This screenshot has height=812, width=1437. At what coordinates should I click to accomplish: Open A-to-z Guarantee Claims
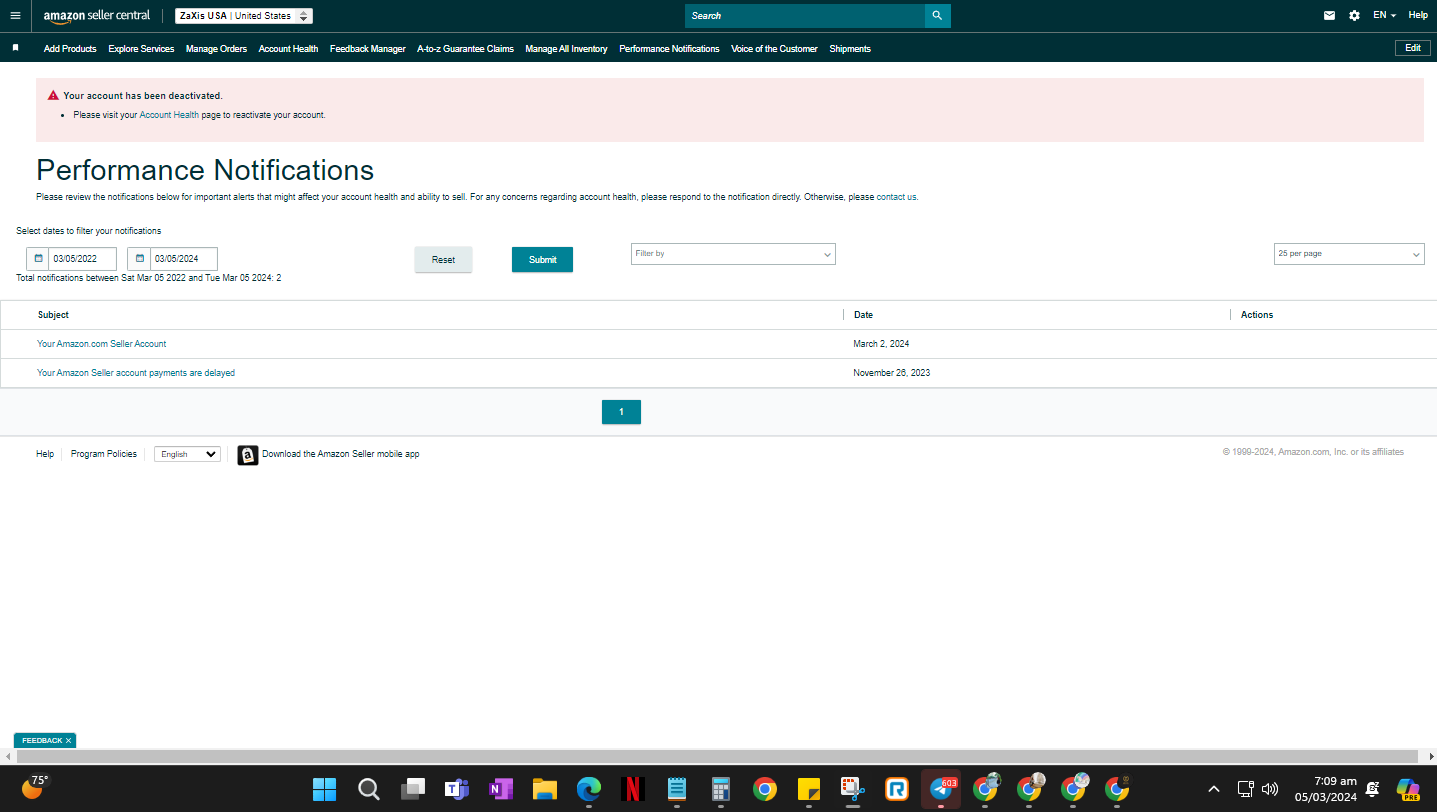465,49
